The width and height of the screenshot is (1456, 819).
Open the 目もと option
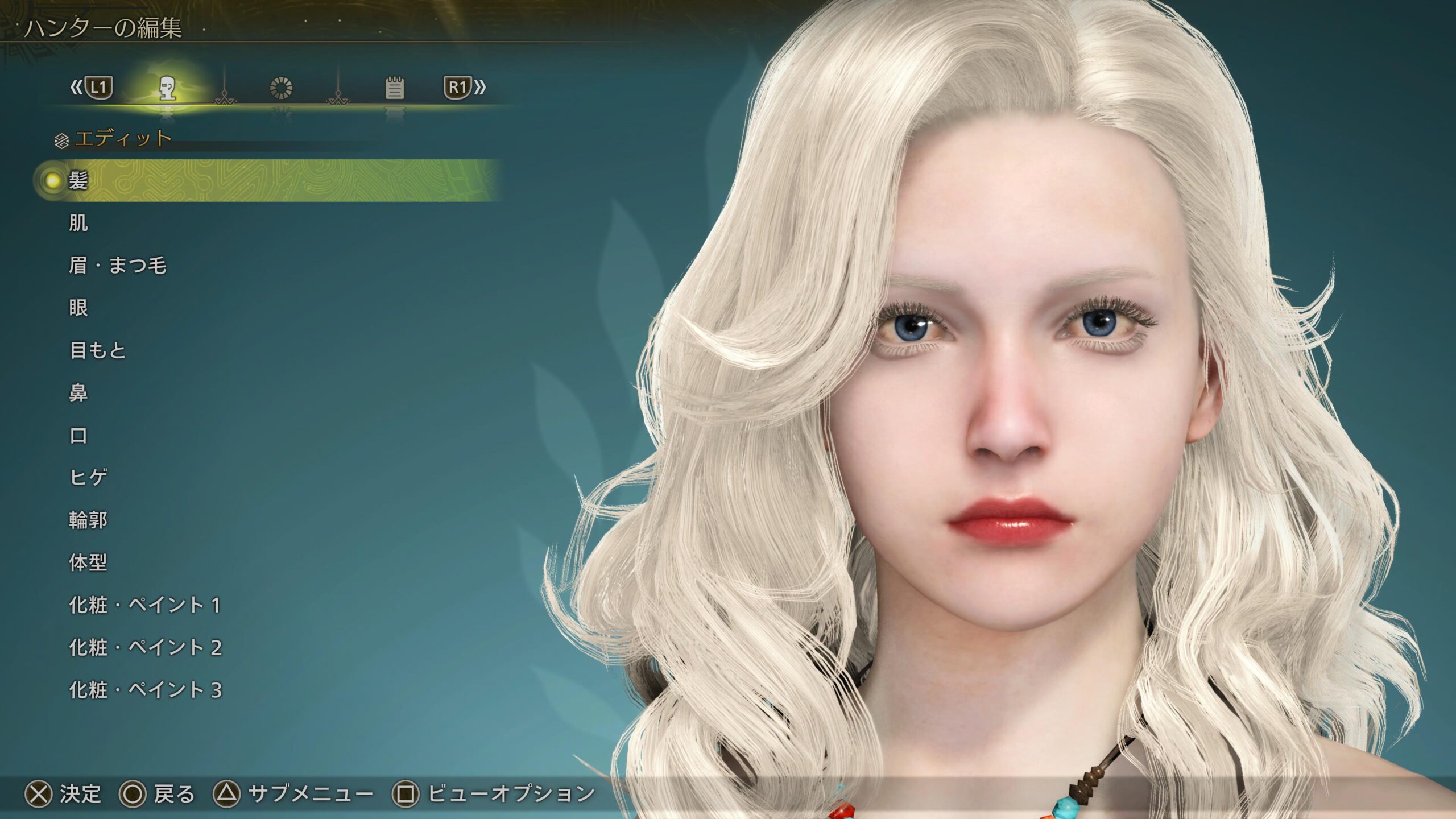pyautogui.click(x=98, y=350)
